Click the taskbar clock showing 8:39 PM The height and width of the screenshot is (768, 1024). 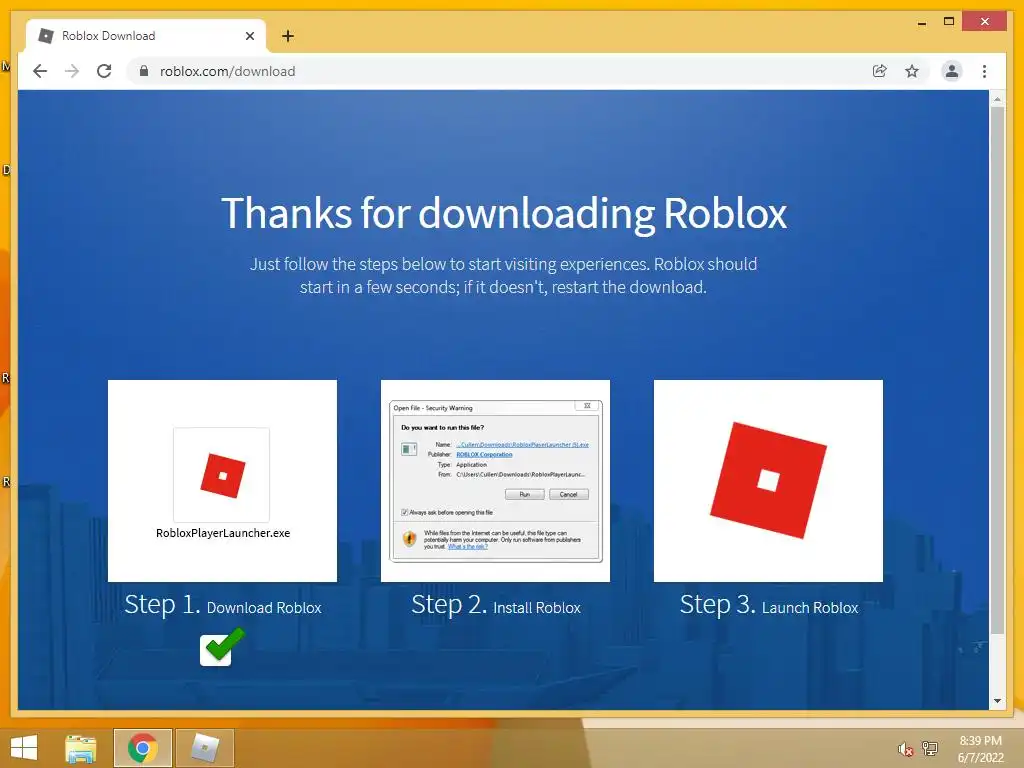tap(980, 749)
